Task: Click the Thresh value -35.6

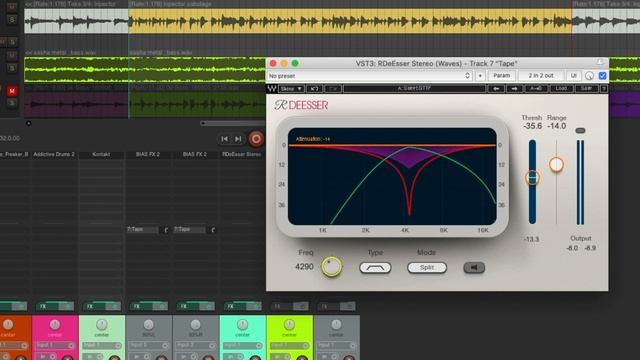Action: pyautogui.click(x=532, y=126)
